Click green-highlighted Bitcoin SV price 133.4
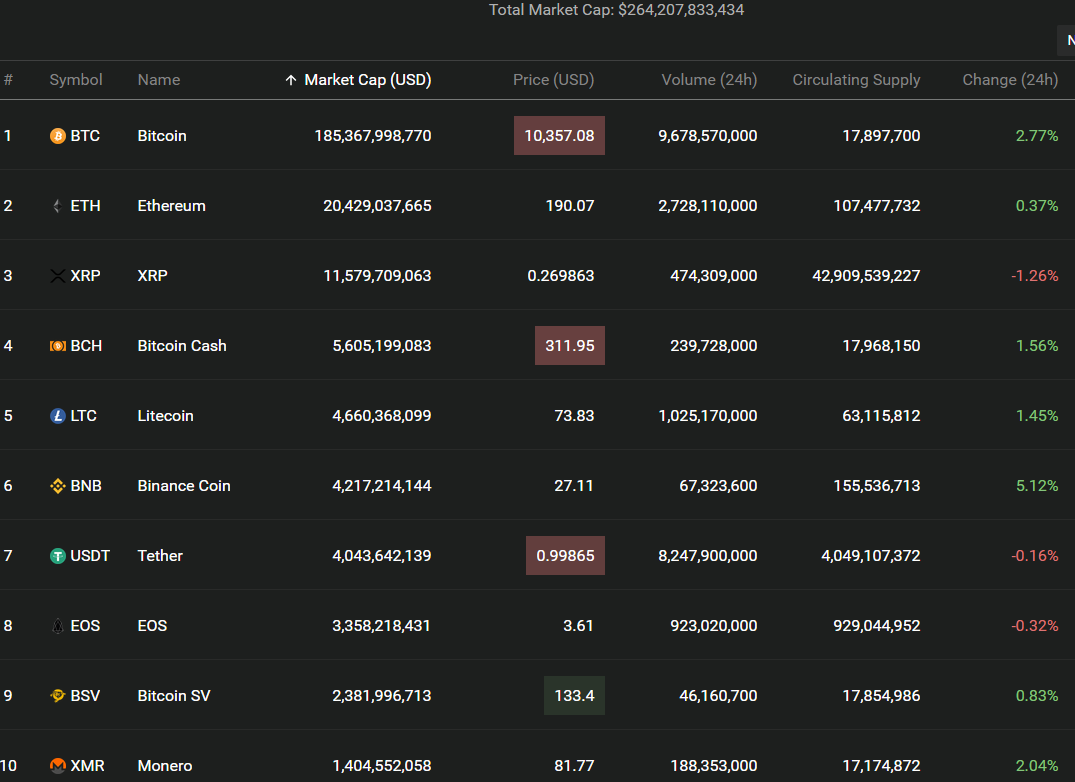This screenshot has width=1075, height=782. pyautogui.click(x=574, y=696)
